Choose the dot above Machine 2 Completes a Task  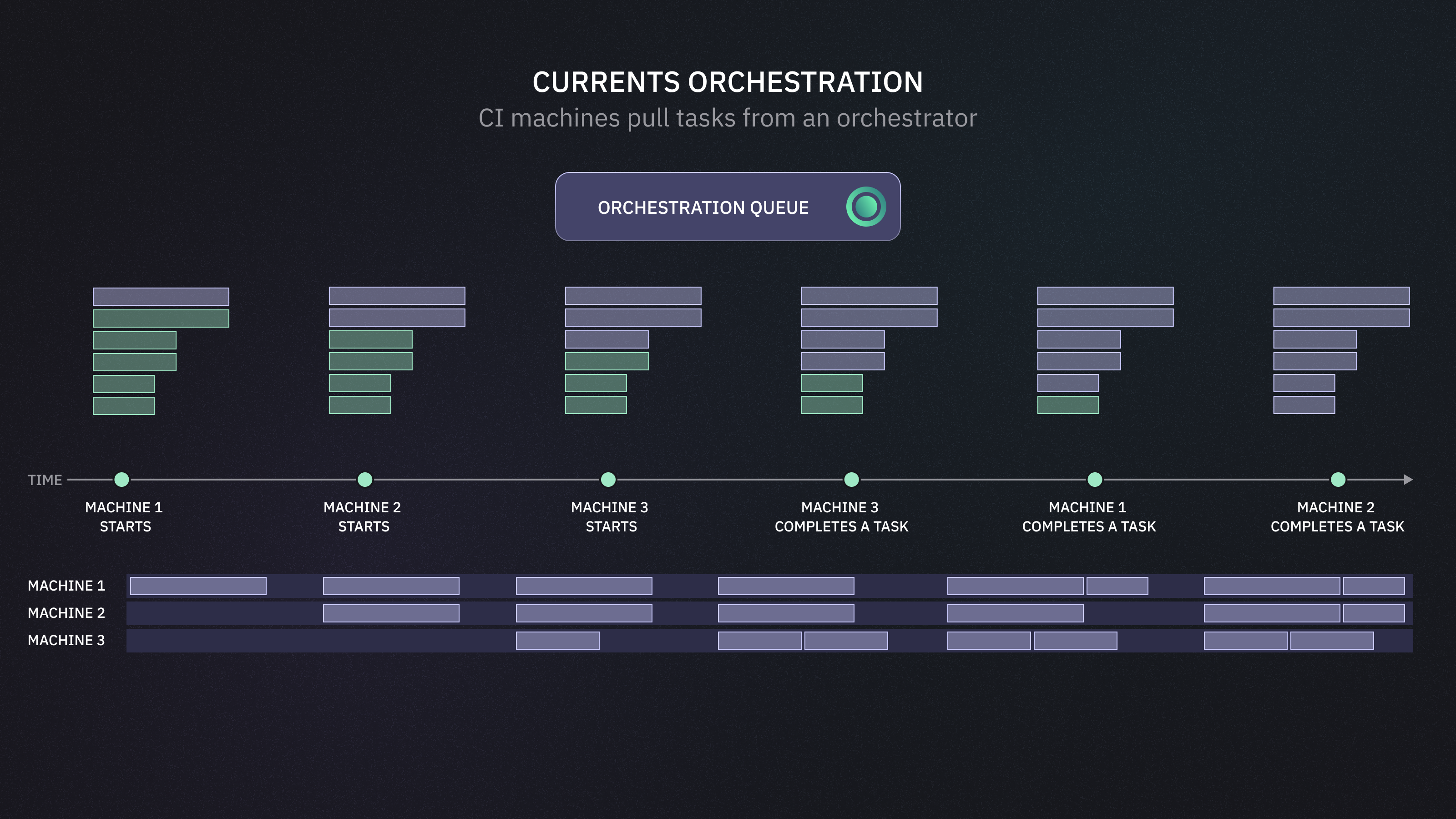[1338, 480]
